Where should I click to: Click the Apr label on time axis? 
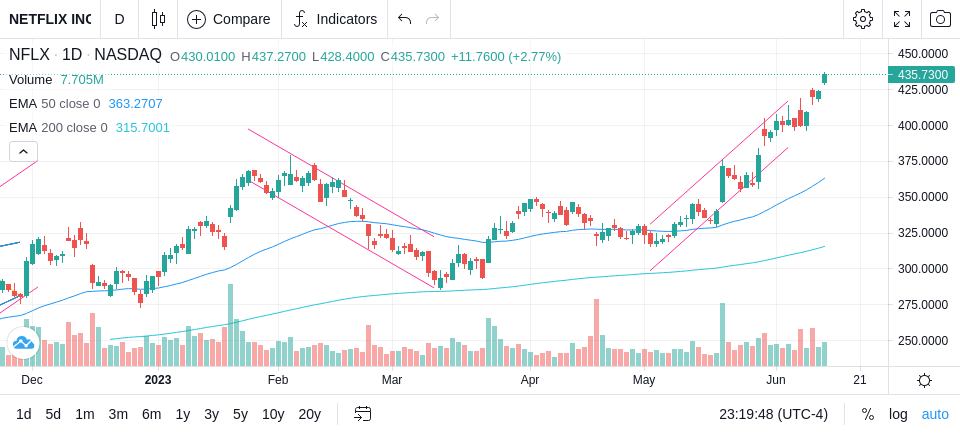pyautogui.click(x=530, y=380)
